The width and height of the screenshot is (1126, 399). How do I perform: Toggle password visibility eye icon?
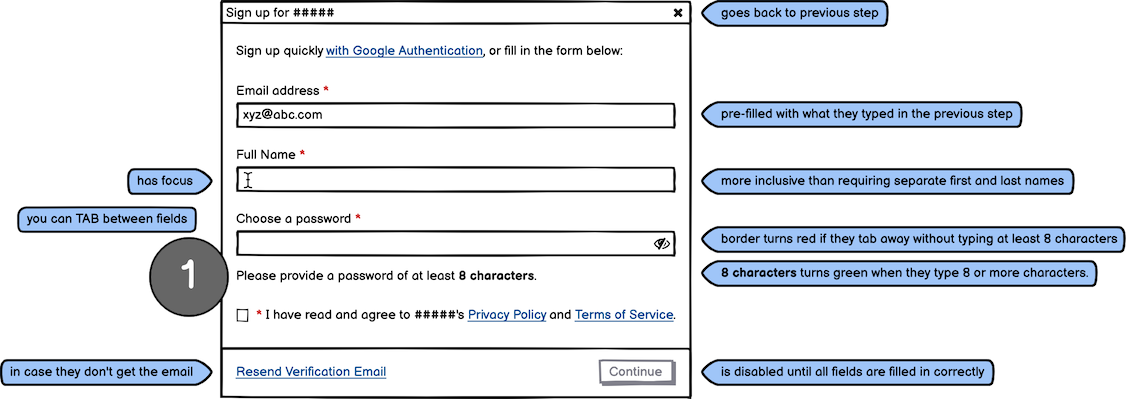click(x=661, y=244)
